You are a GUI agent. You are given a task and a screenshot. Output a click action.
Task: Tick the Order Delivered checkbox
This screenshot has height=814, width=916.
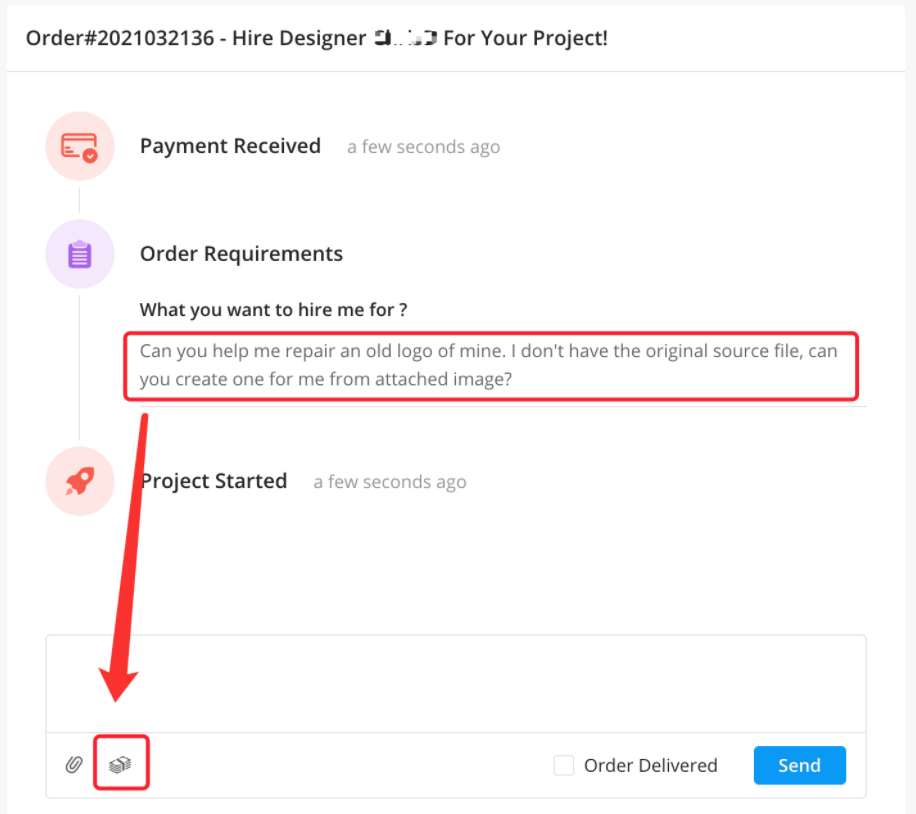(x=564, y=766)
